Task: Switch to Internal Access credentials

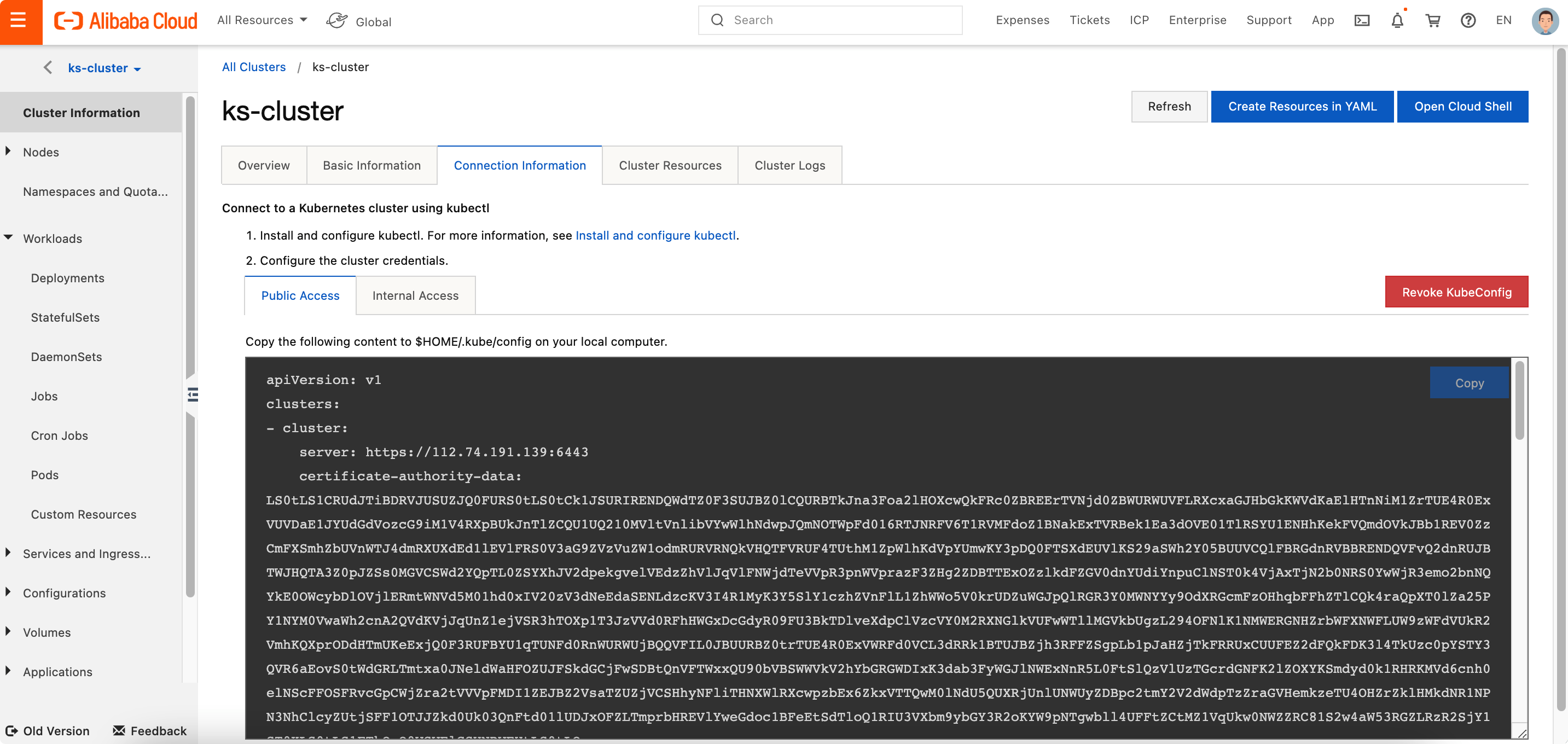Action: [415, 295]
